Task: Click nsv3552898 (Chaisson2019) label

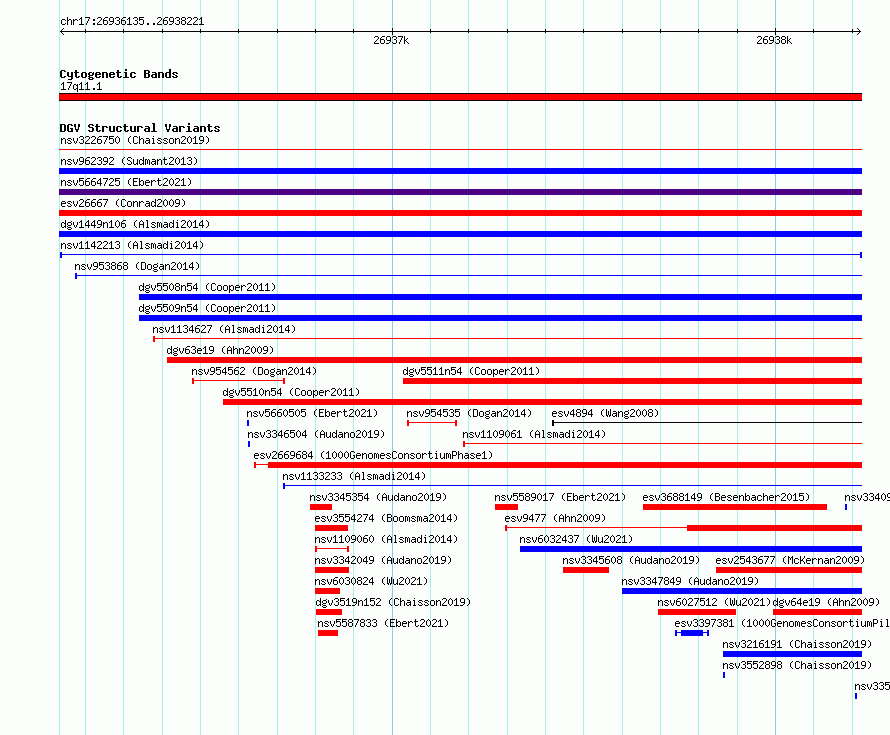Action: (797, 665)
